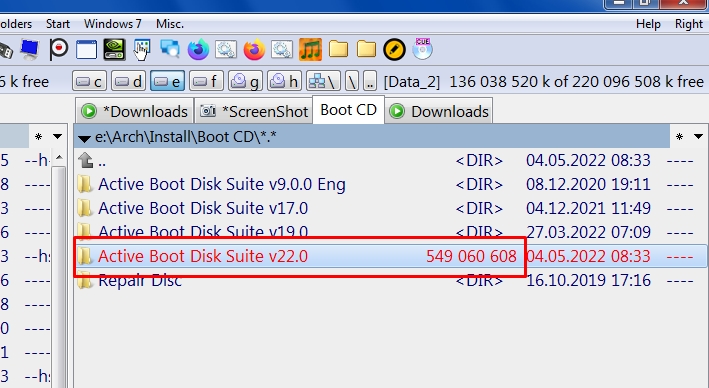Click left panel scrollbar up arrow

pos(59,158)
